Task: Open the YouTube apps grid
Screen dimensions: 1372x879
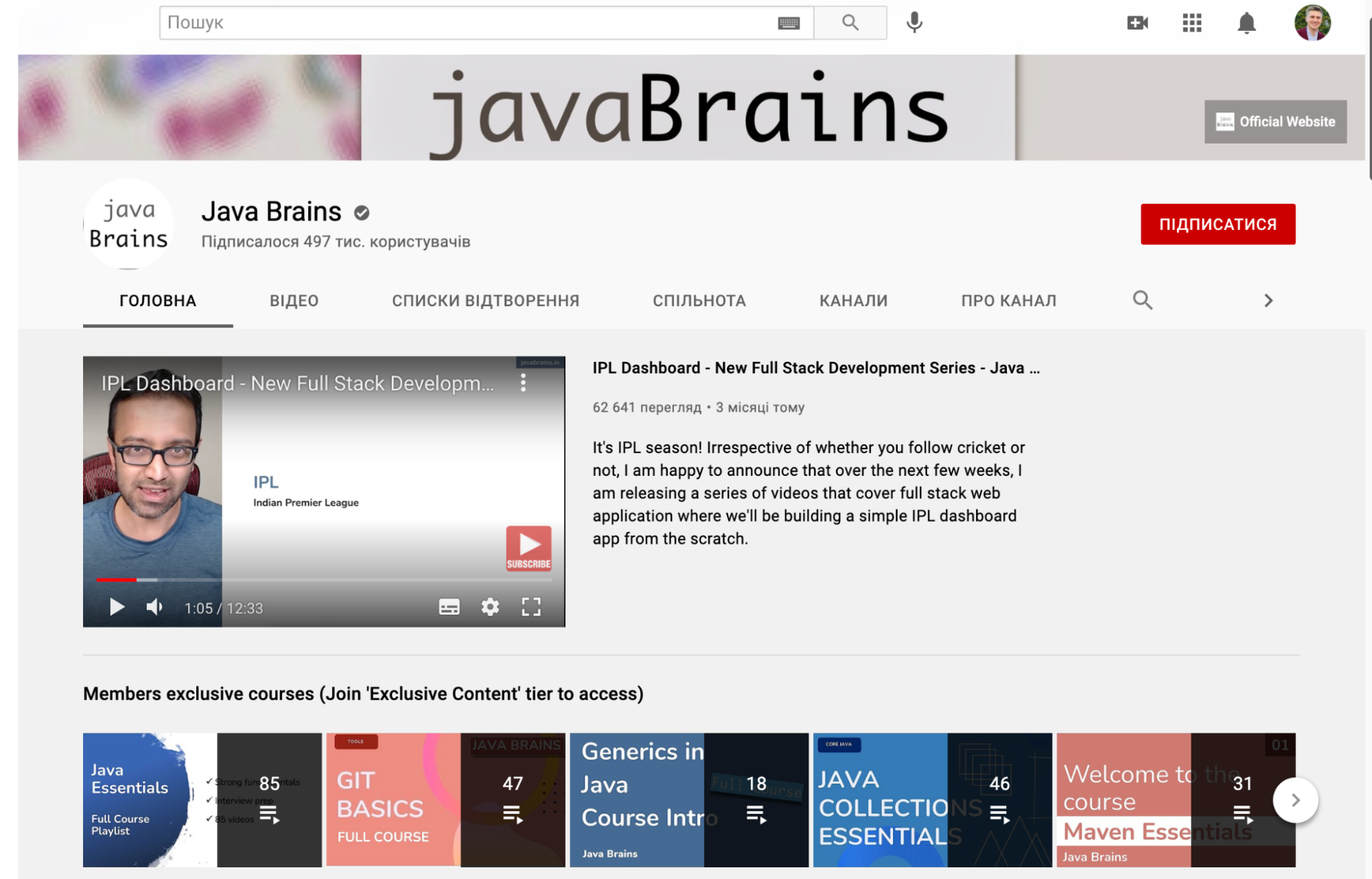Action: (1191, 23)
